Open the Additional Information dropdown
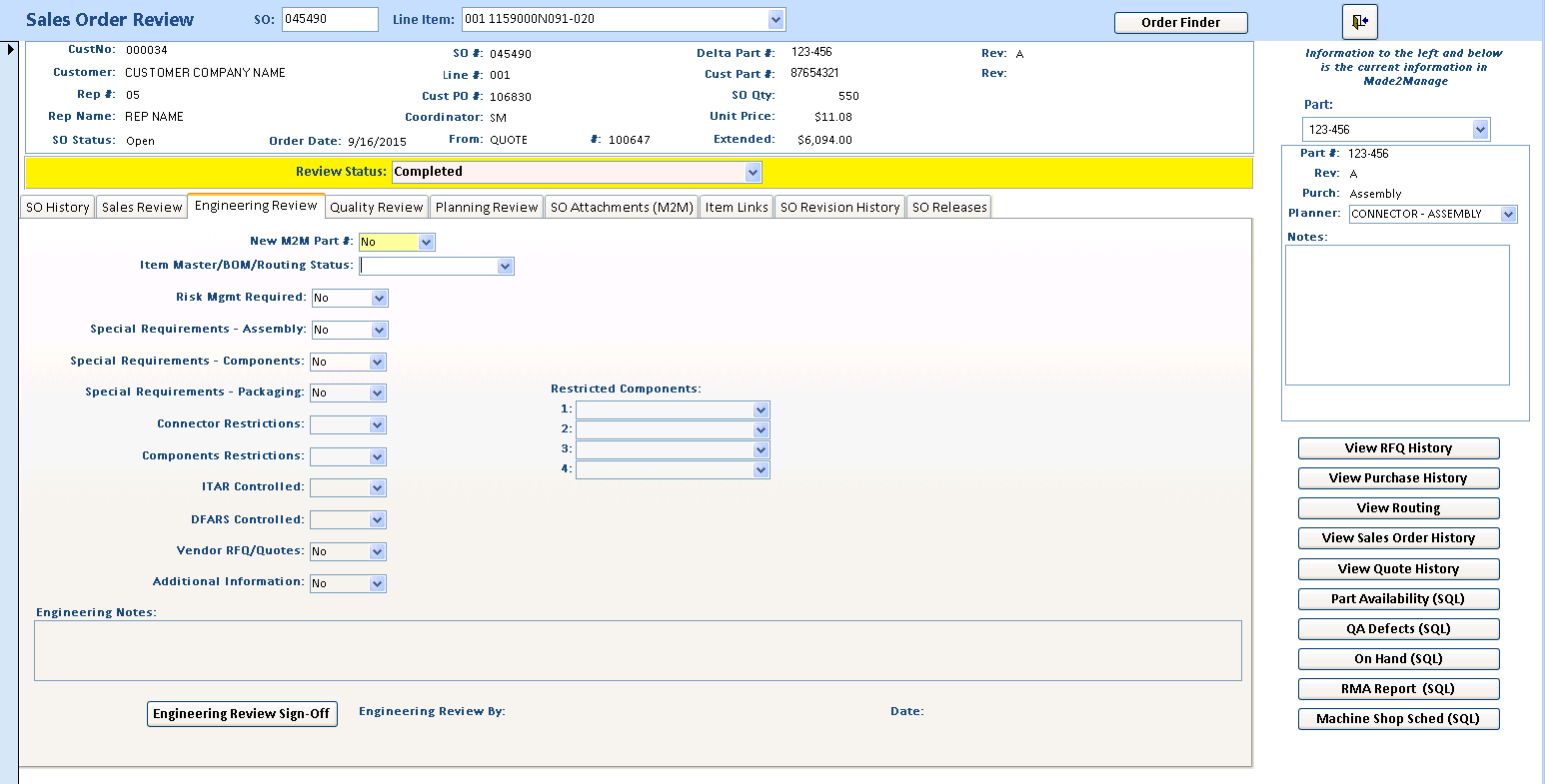The image size is (1545, 784). click(x=378, y=583)
